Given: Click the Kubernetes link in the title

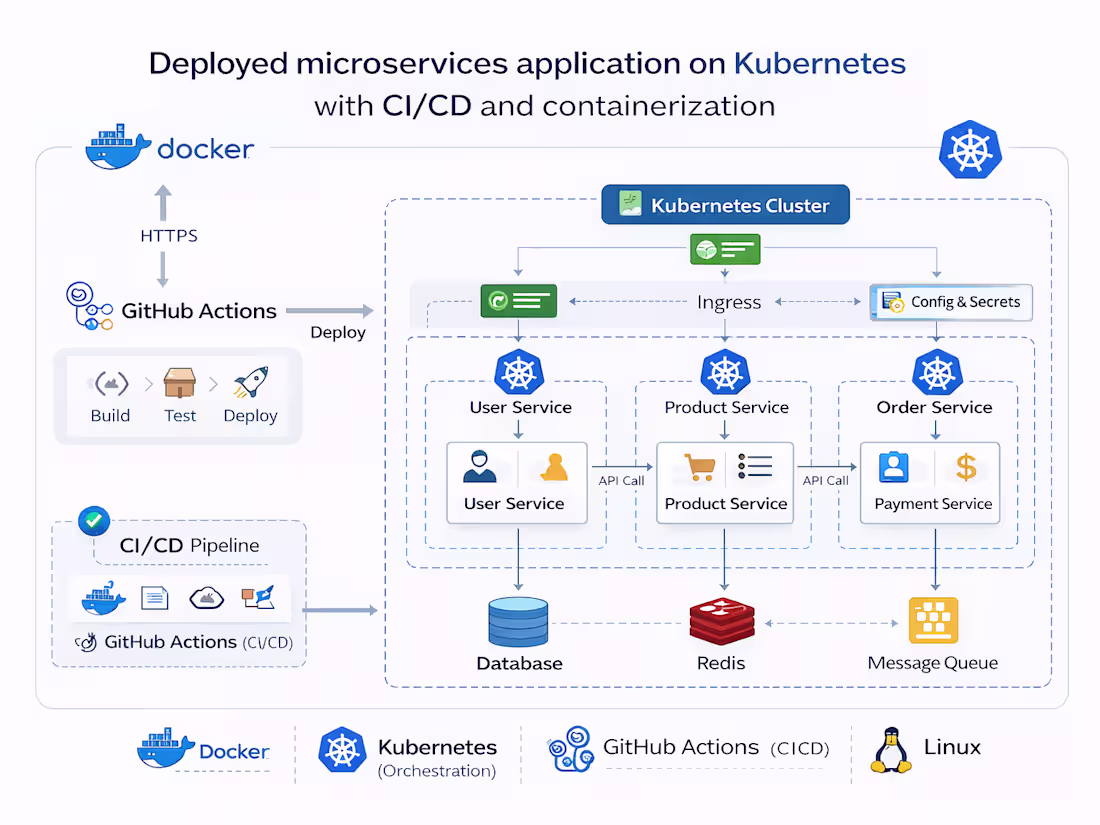Looking at the screenshot, I should point(820,63).
